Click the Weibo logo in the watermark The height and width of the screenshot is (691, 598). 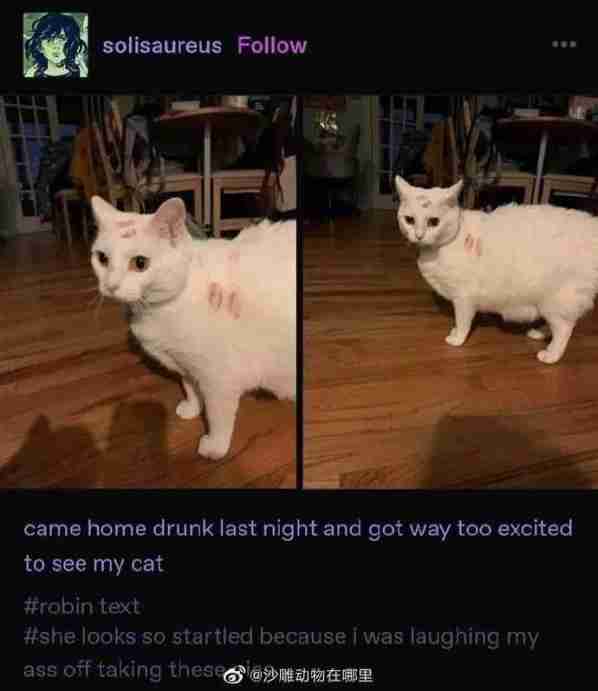[x=234, y=675]
